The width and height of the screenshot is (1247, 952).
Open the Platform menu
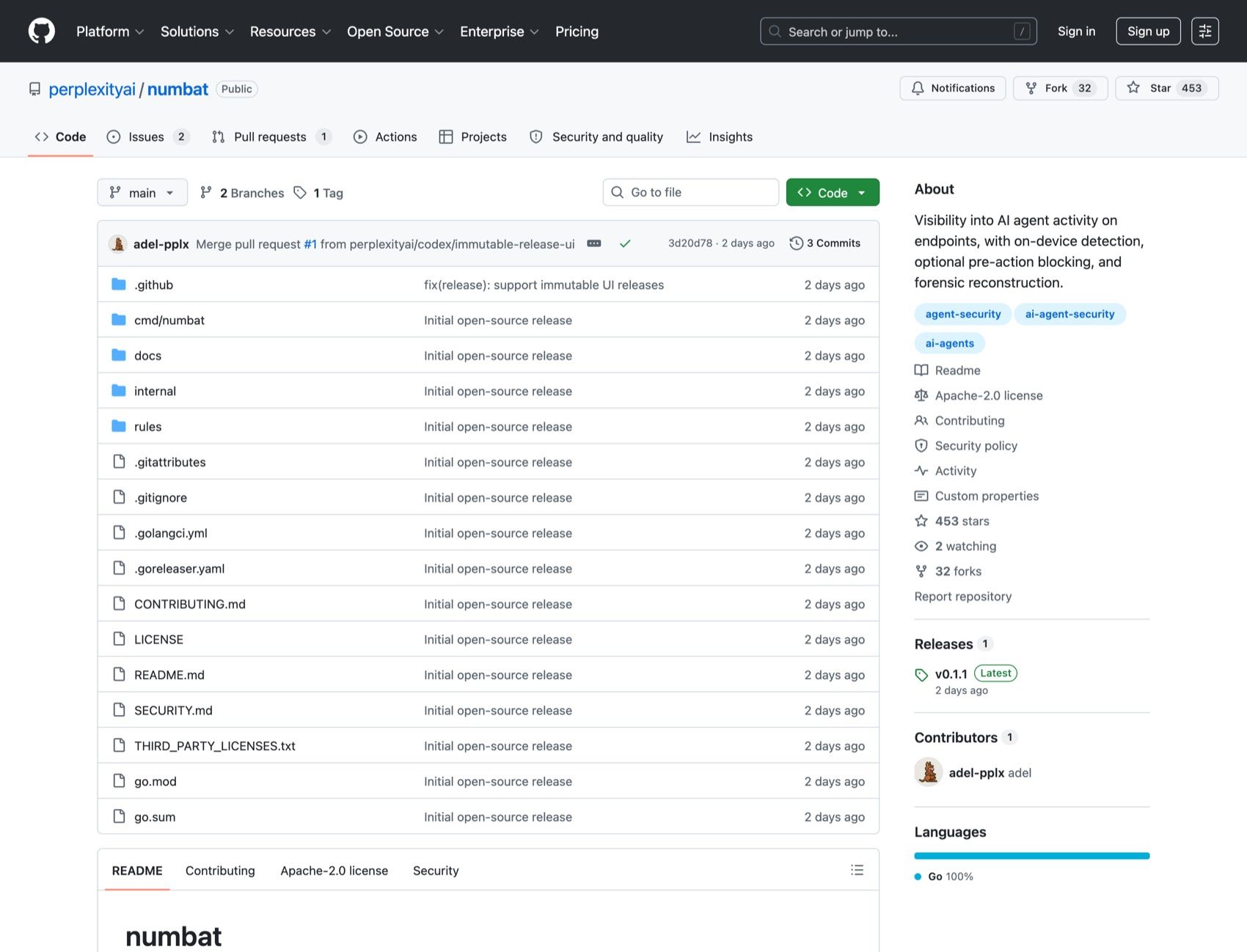pos(110,32)
